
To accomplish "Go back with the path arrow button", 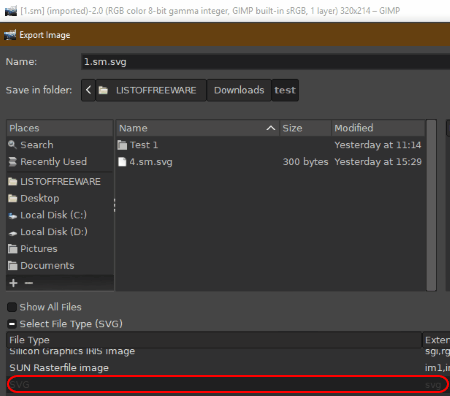I will (x=88, y=90).
